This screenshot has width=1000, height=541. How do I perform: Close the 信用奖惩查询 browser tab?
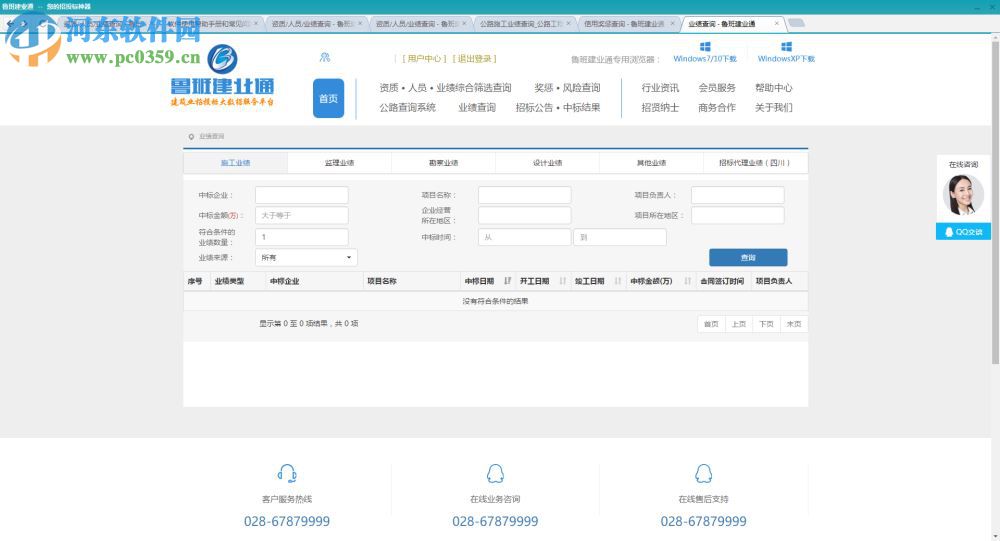tap(672, 24)
